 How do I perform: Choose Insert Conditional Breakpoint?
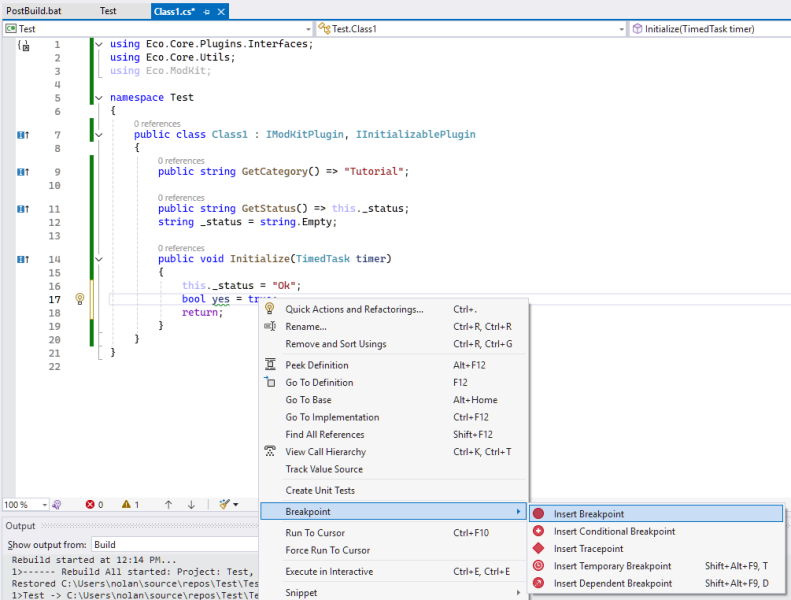[x=656, y=531]
